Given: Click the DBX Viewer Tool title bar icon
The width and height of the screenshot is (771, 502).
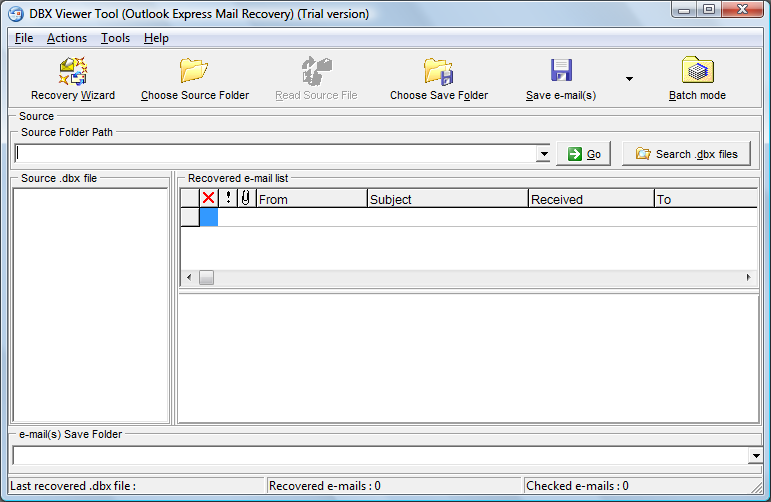Looking at the screenshot, I should pos(16,14).
